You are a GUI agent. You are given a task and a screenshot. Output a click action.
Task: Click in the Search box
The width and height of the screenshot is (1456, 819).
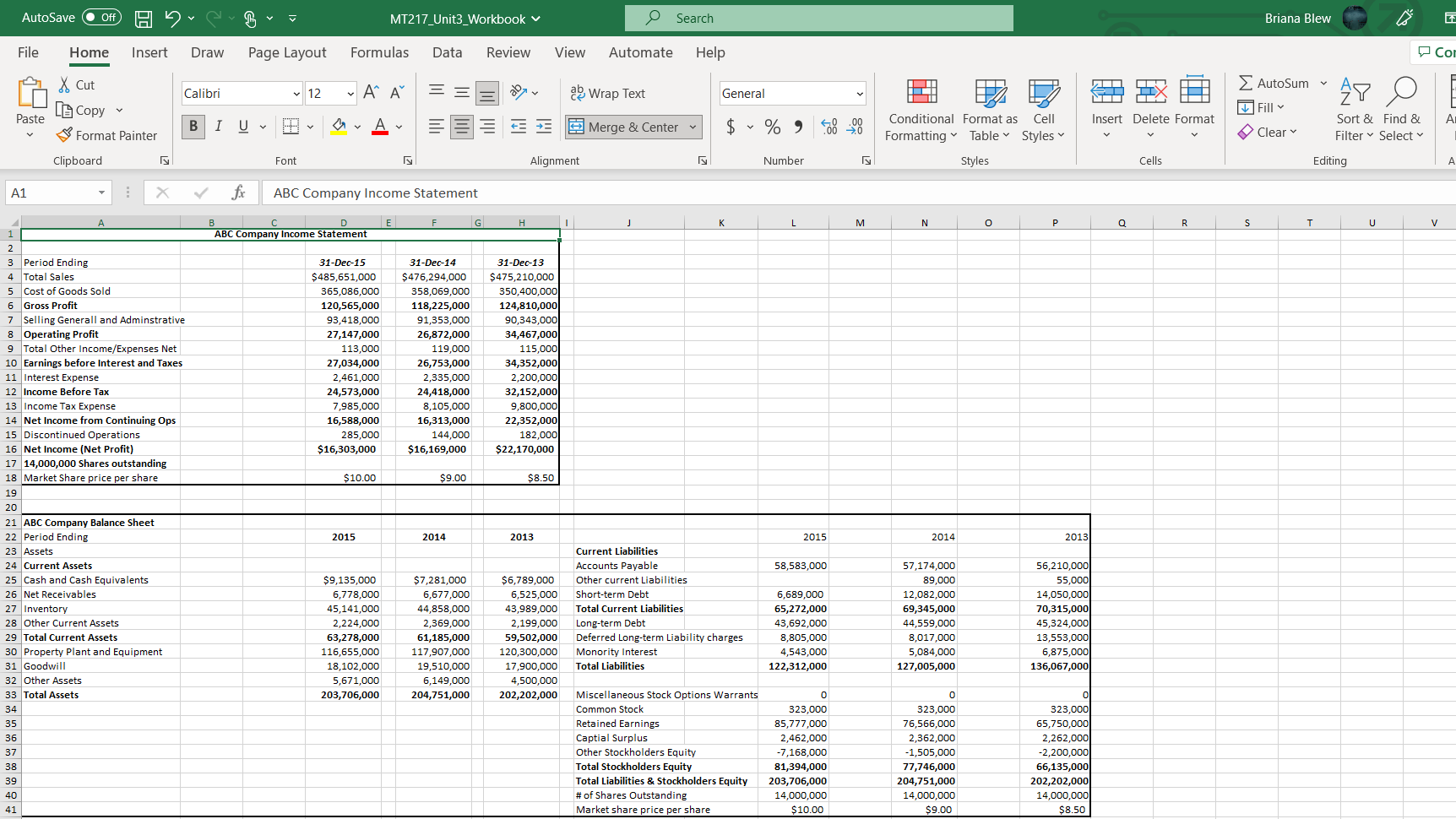pyautogui.click(x=818, y=18)
